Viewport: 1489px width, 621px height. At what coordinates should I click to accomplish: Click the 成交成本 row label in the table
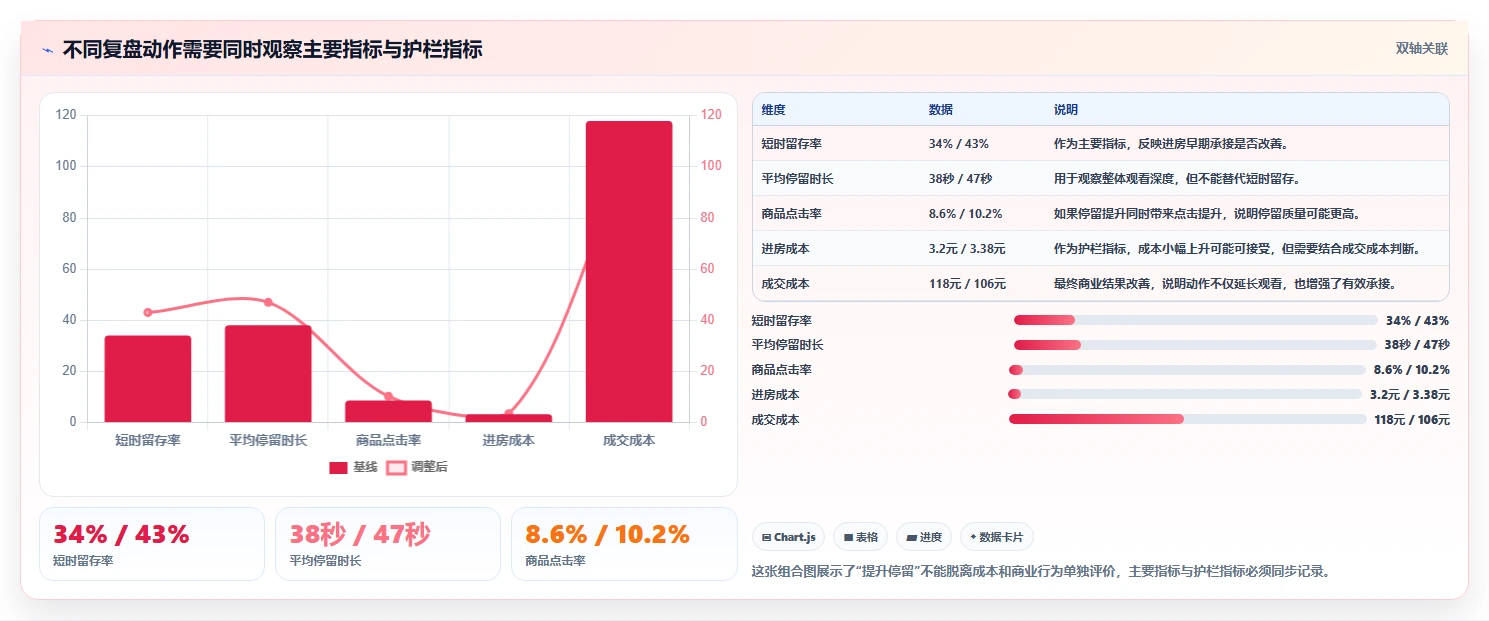(x=785, y=283)
